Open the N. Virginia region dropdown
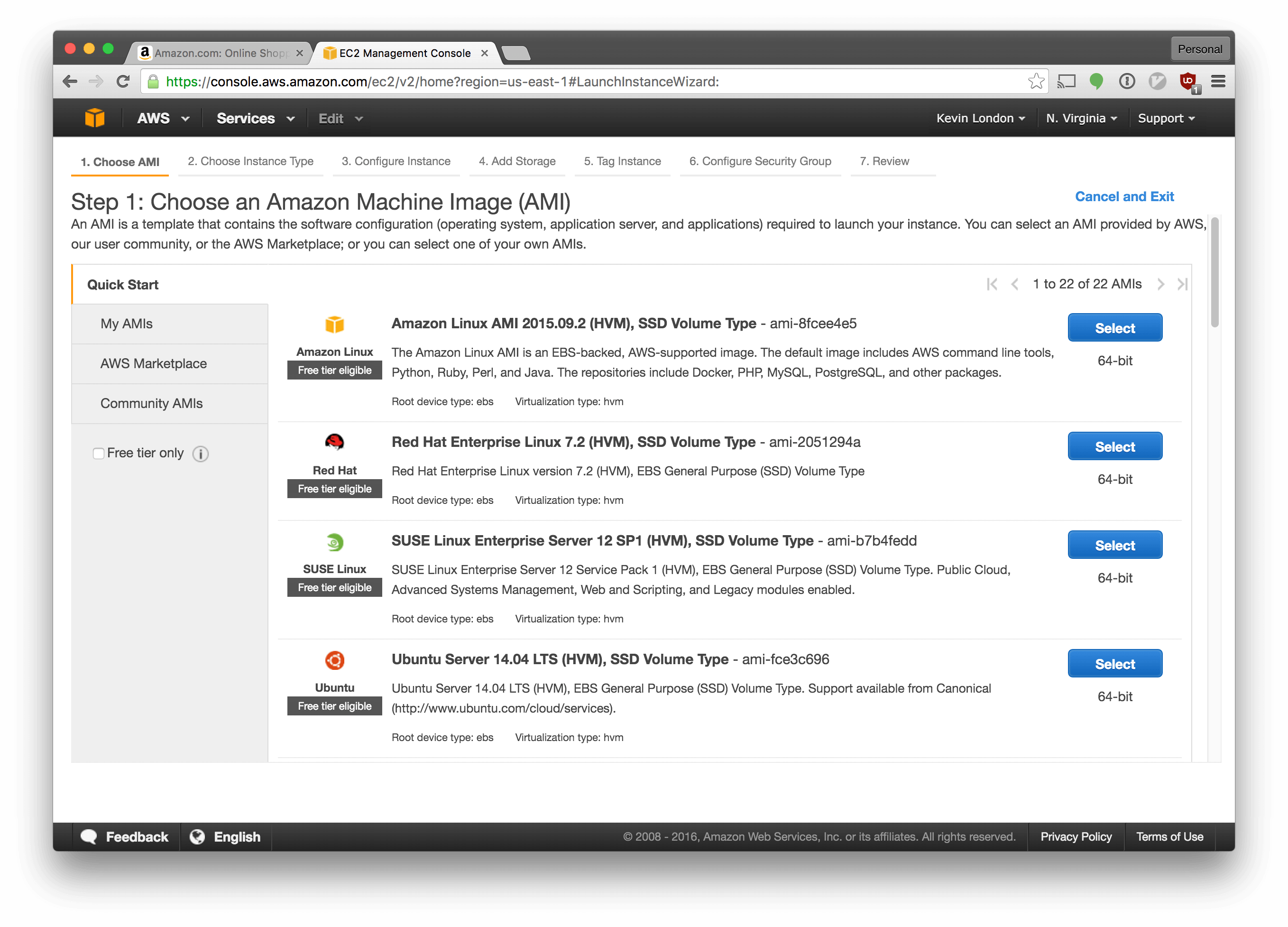 (1081, 118)
